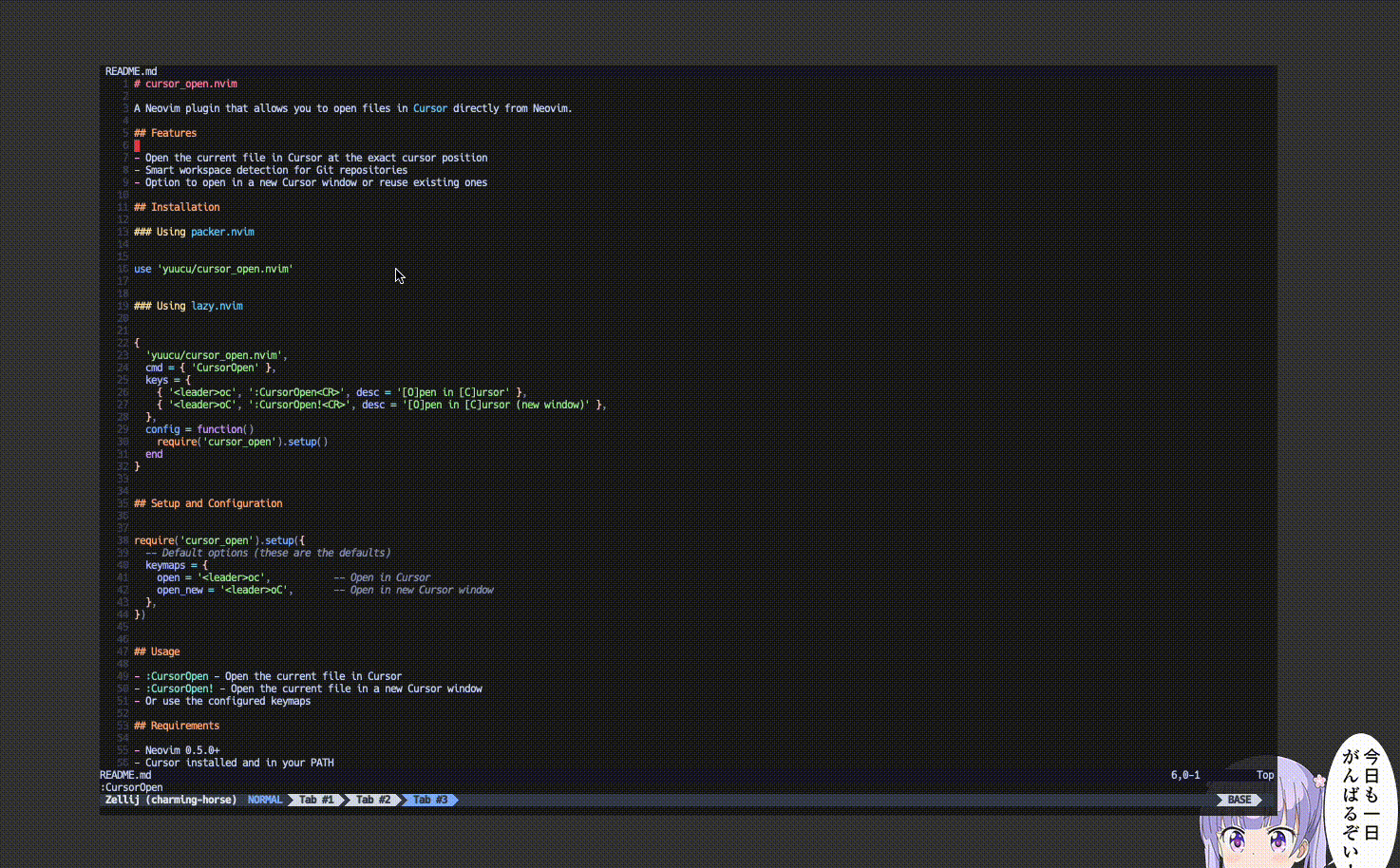Image resolution: width=1400 pixels, height=868 pixels.
Task: Click 'yuucu/cursor_open.nvim', inside the lazy spec
Action: coord(217,355)
